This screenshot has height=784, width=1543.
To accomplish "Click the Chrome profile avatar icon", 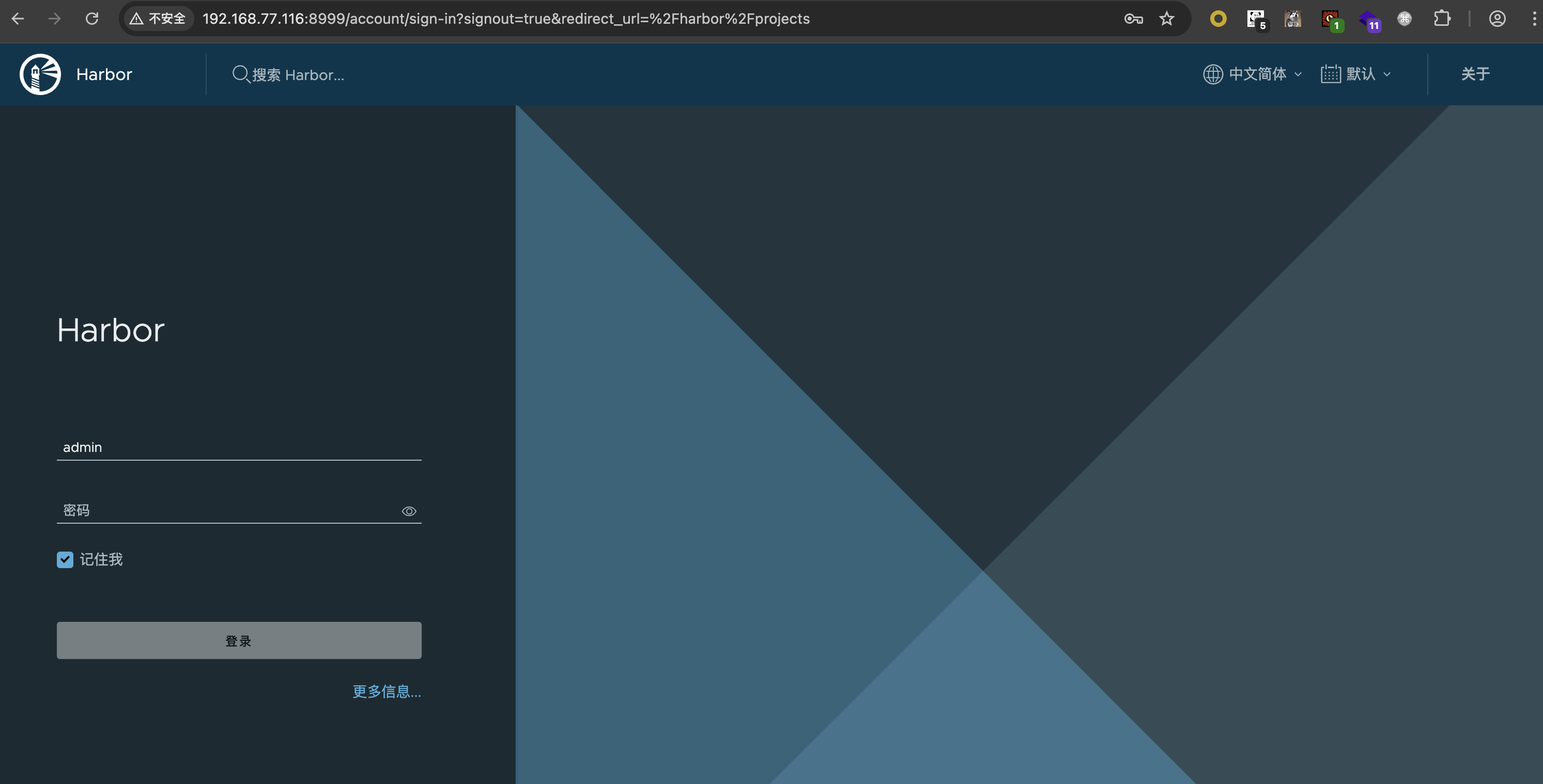I will click(1497, 19).
